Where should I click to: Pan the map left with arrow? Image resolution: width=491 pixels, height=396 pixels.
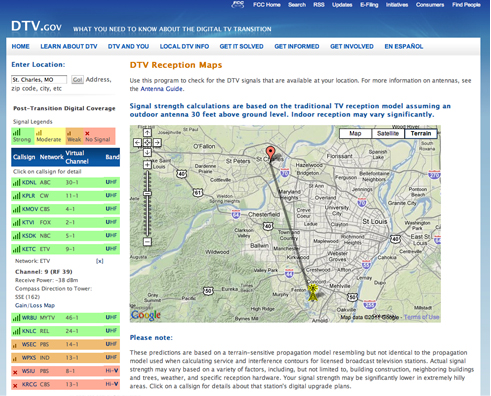(x=137, y=143)
